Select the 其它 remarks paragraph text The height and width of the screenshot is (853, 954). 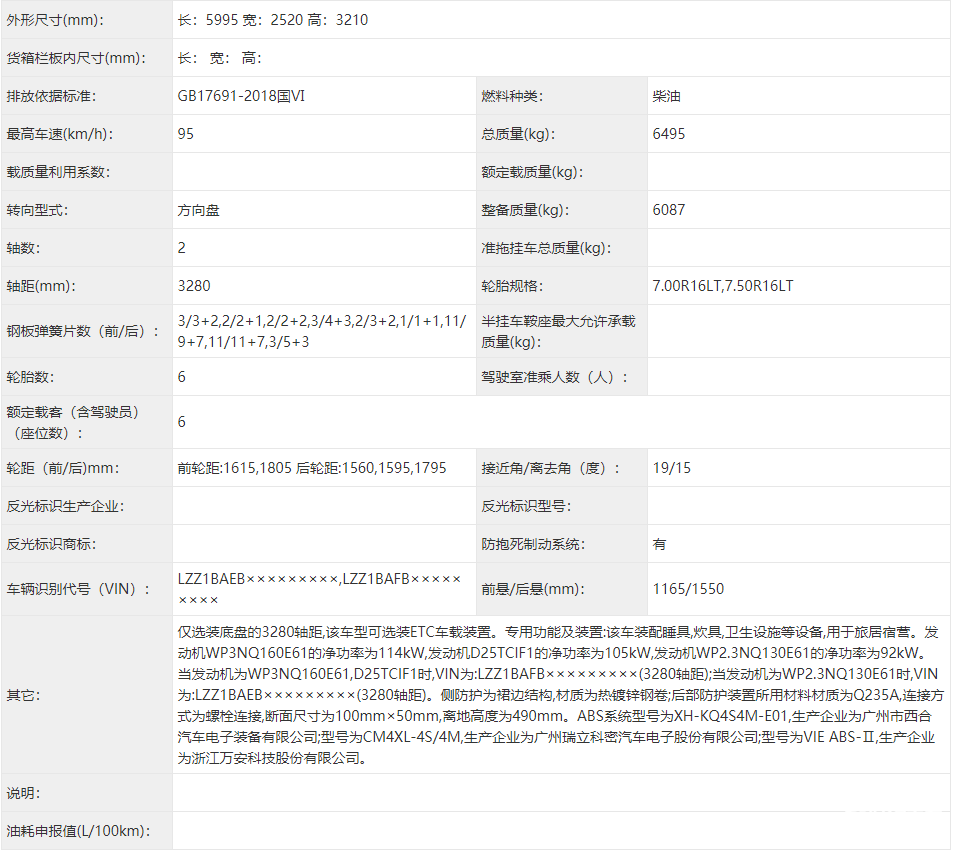[560, 695]
